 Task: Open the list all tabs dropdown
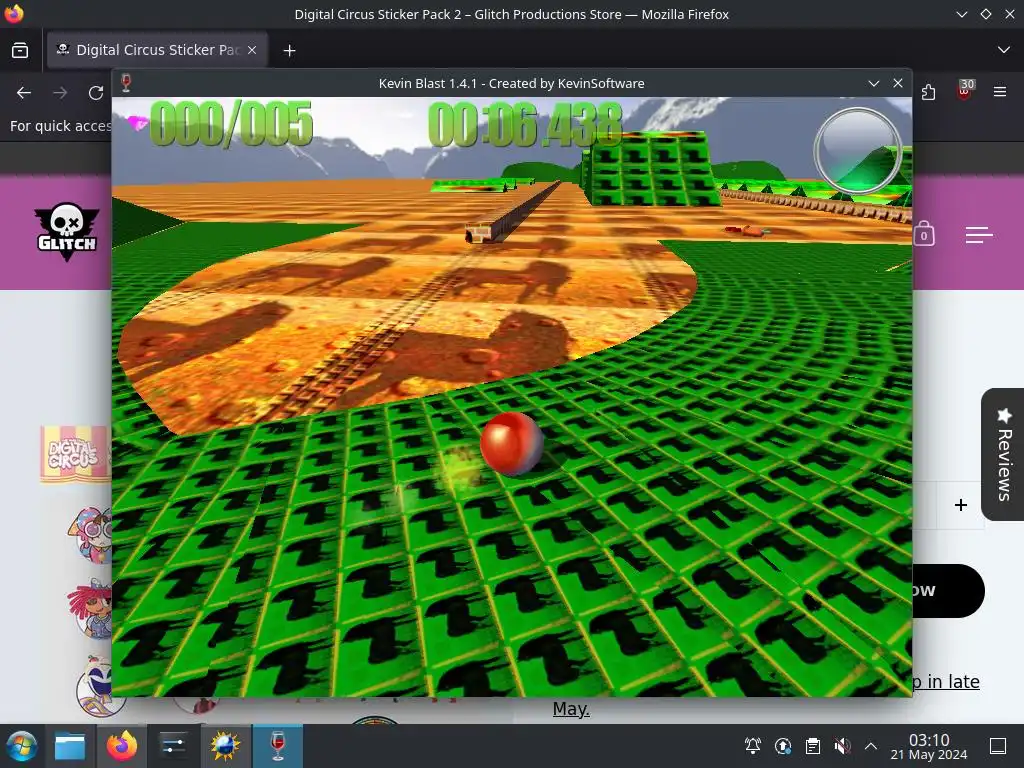(1004, 50)
